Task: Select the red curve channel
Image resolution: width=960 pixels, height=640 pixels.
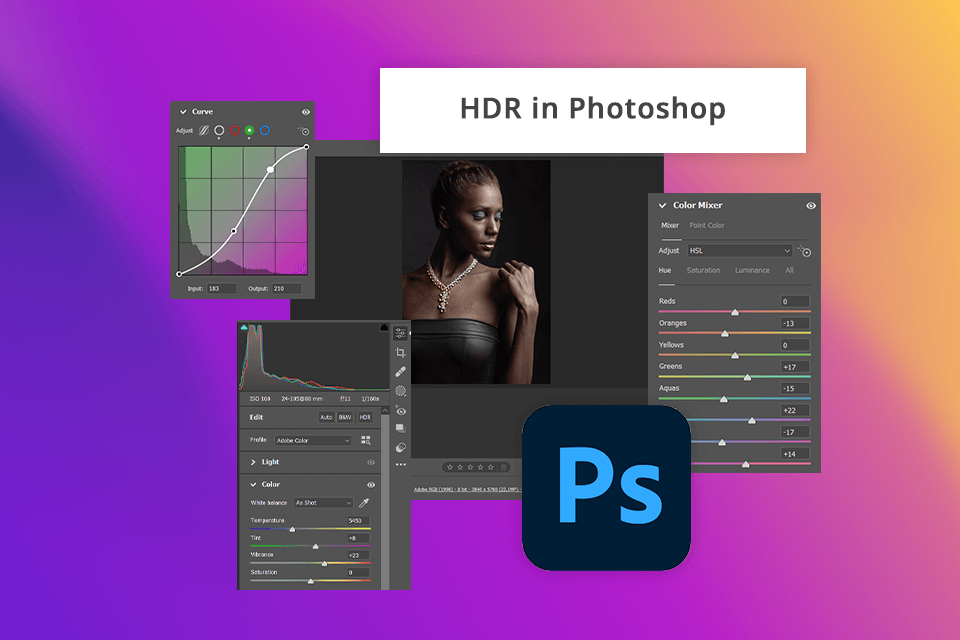Action: tap(234, 130)
